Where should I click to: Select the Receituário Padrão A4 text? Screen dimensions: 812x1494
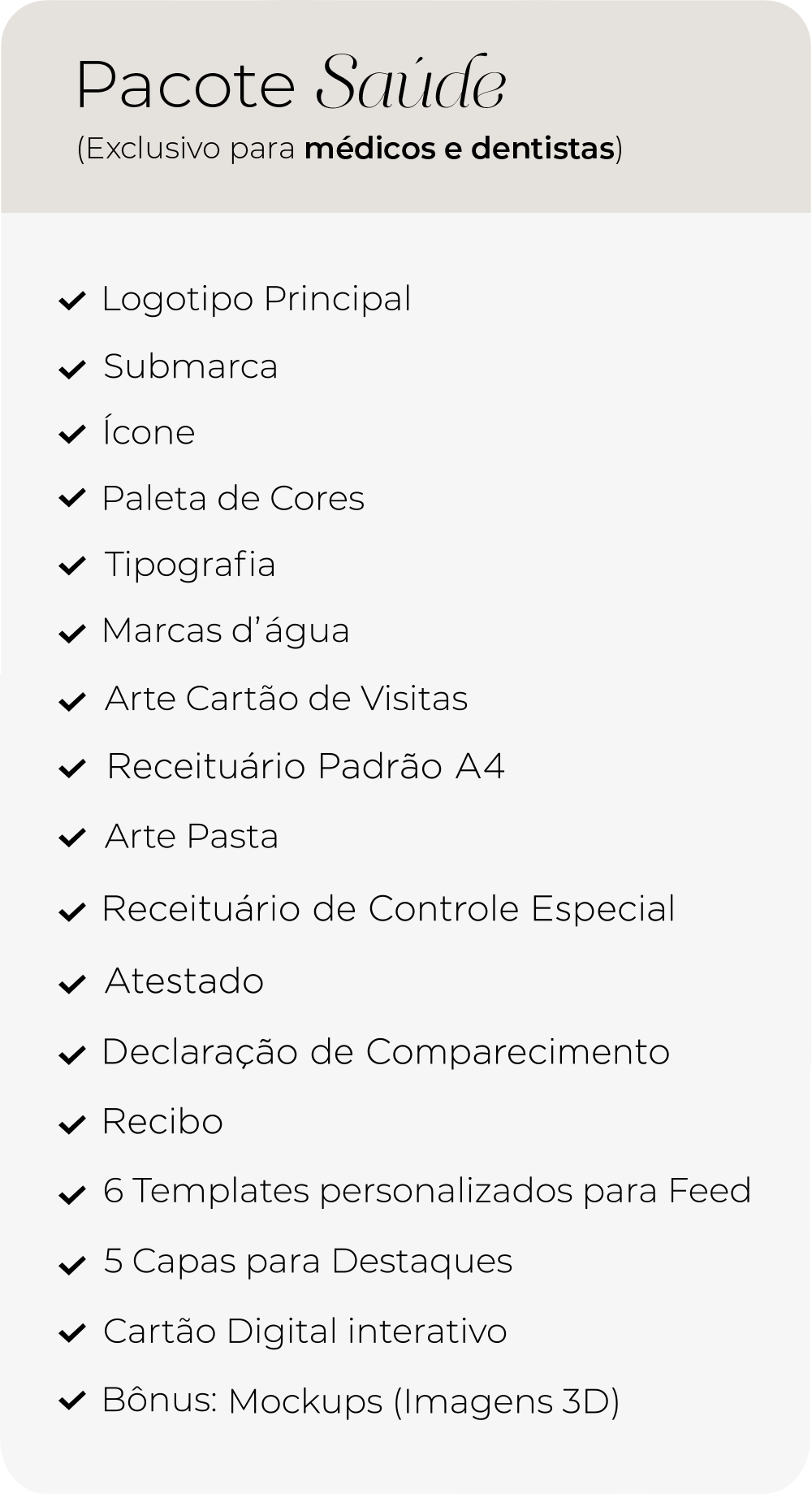tap(306, 766)
